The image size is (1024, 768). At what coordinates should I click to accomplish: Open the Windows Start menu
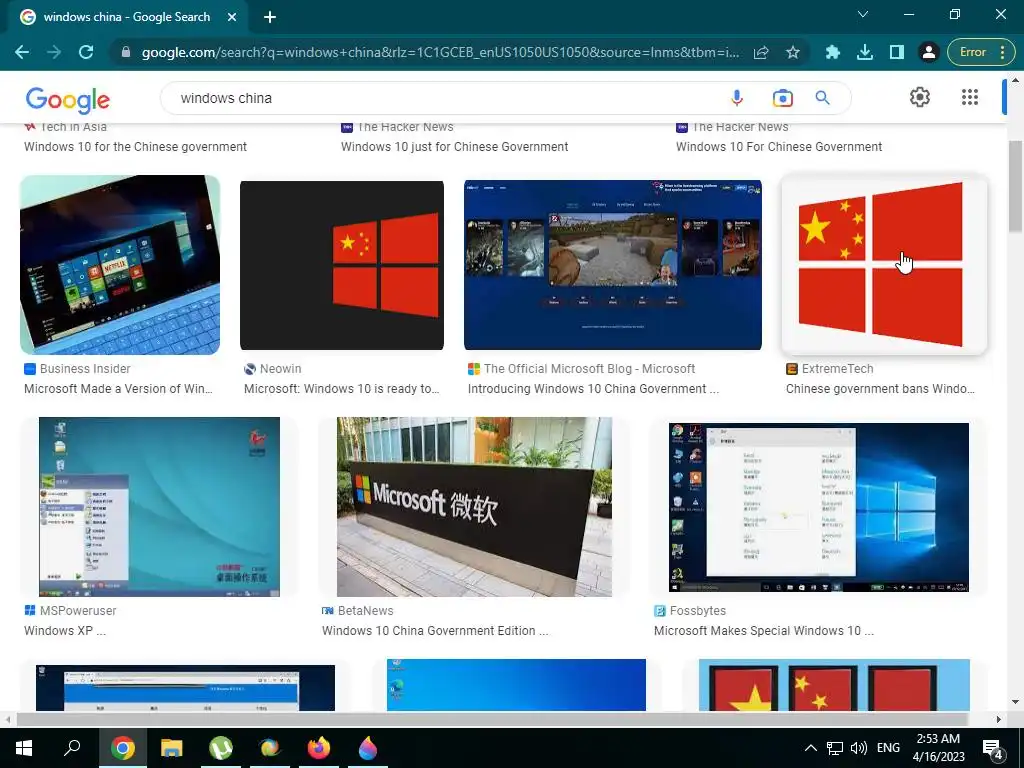[x=24, y=748]
